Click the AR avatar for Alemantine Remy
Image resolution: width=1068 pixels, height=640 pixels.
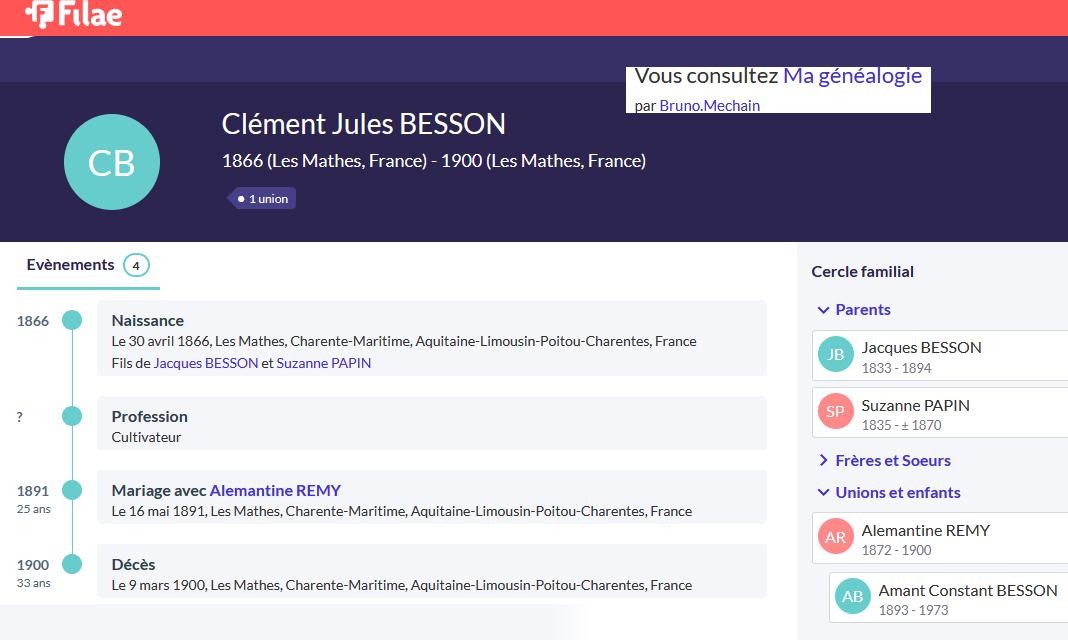(x=836, y=537)
